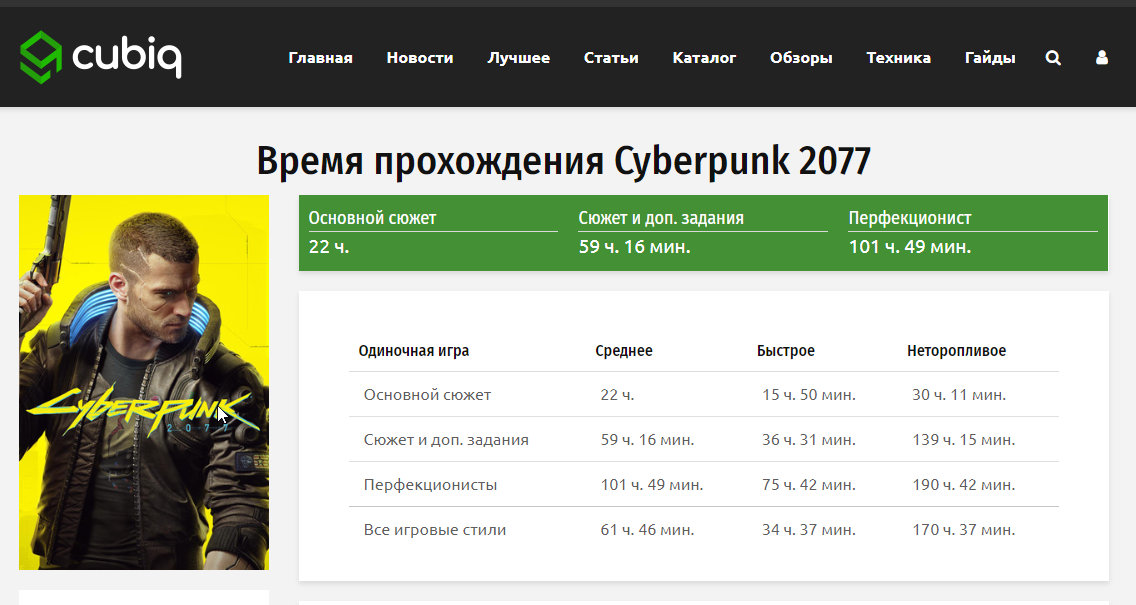Open the Каталог menu item
This screenshot has height=605, width=1136.
(x=704, y=58)
